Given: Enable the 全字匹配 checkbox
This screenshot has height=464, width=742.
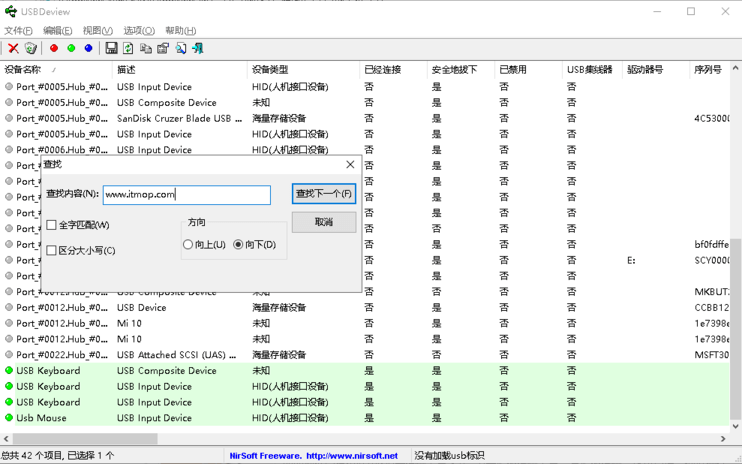Looking at the screenshot, I should click(52, 225).
